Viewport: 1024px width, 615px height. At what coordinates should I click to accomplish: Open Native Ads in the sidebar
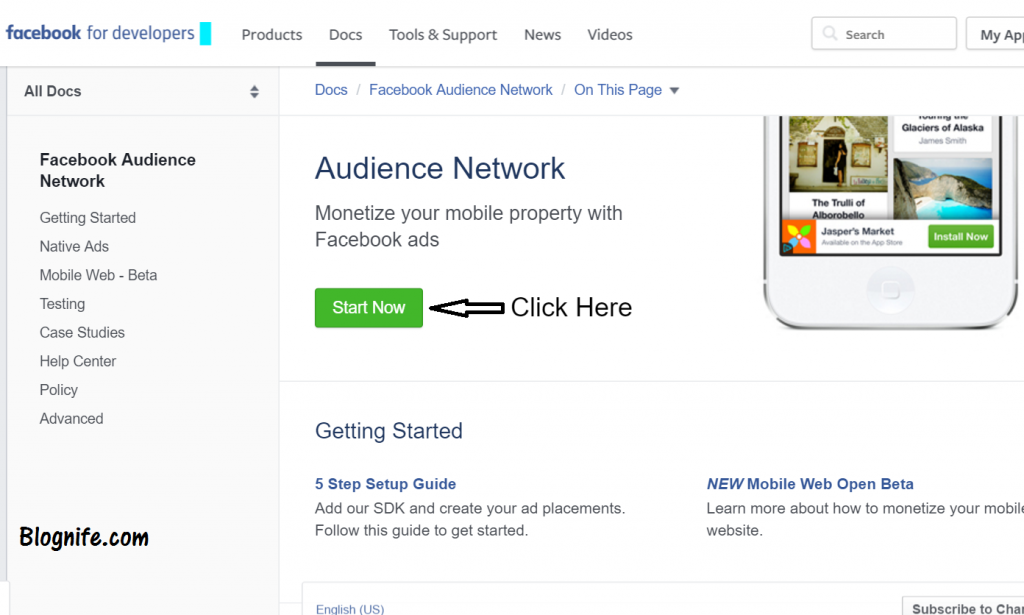(x=74, y=246)
